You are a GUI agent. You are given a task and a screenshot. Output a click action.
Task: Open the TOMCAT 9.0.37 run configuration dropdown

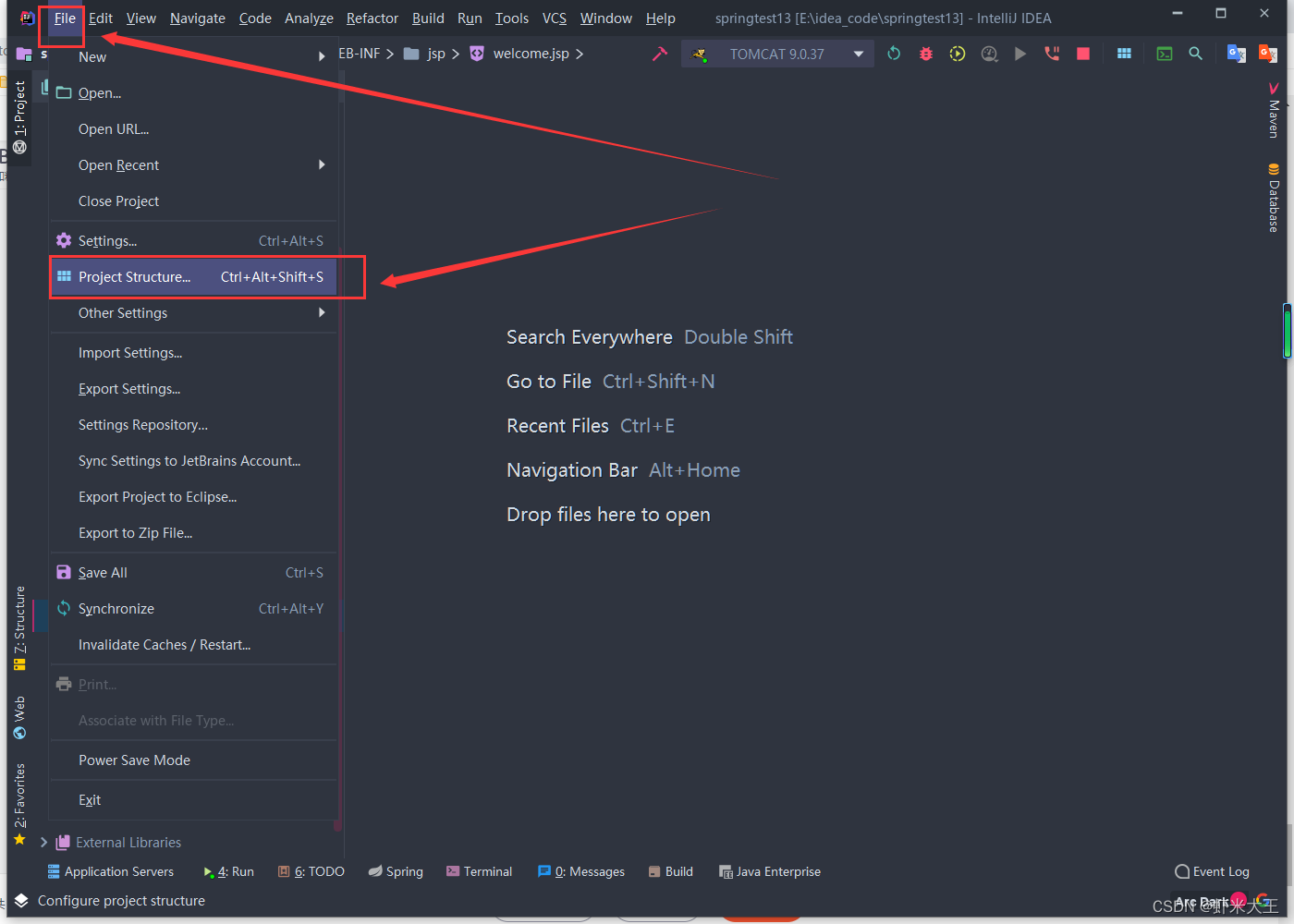tap(777, 54)
